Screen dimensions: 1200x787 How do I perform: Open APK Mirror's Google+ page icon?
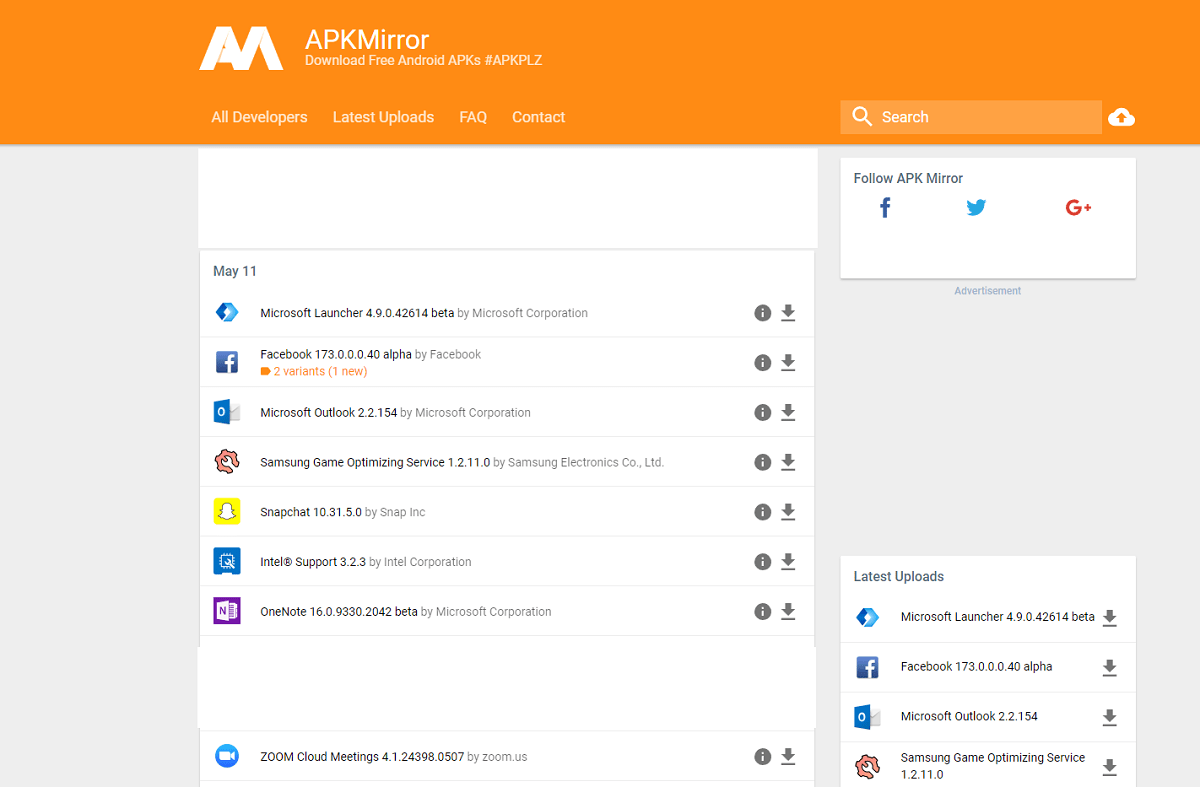pos(1078,207)
